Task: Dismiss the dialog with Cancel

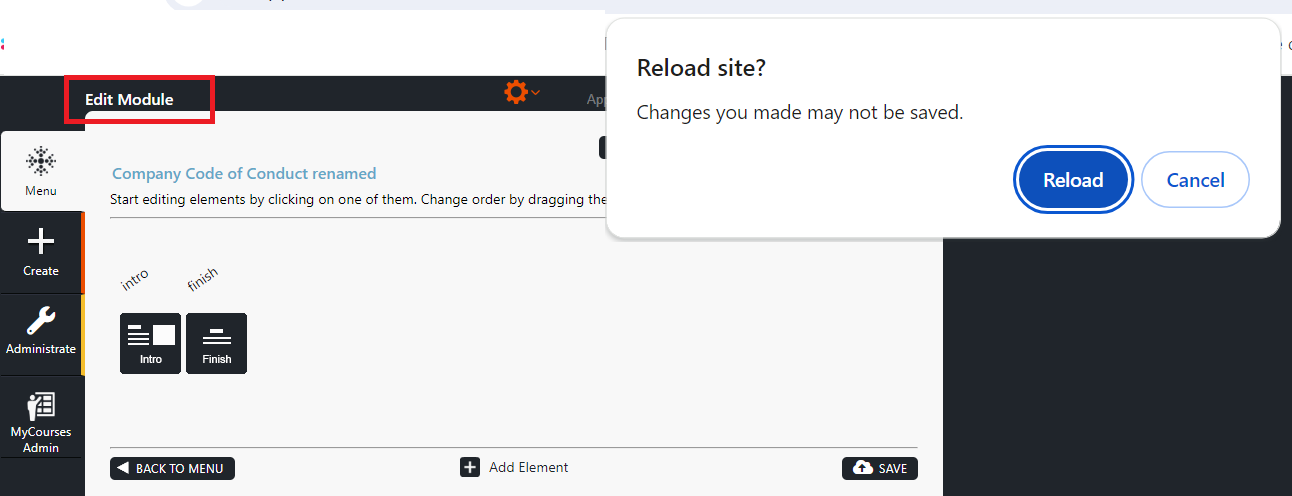Action: (x=1195, y=180)
